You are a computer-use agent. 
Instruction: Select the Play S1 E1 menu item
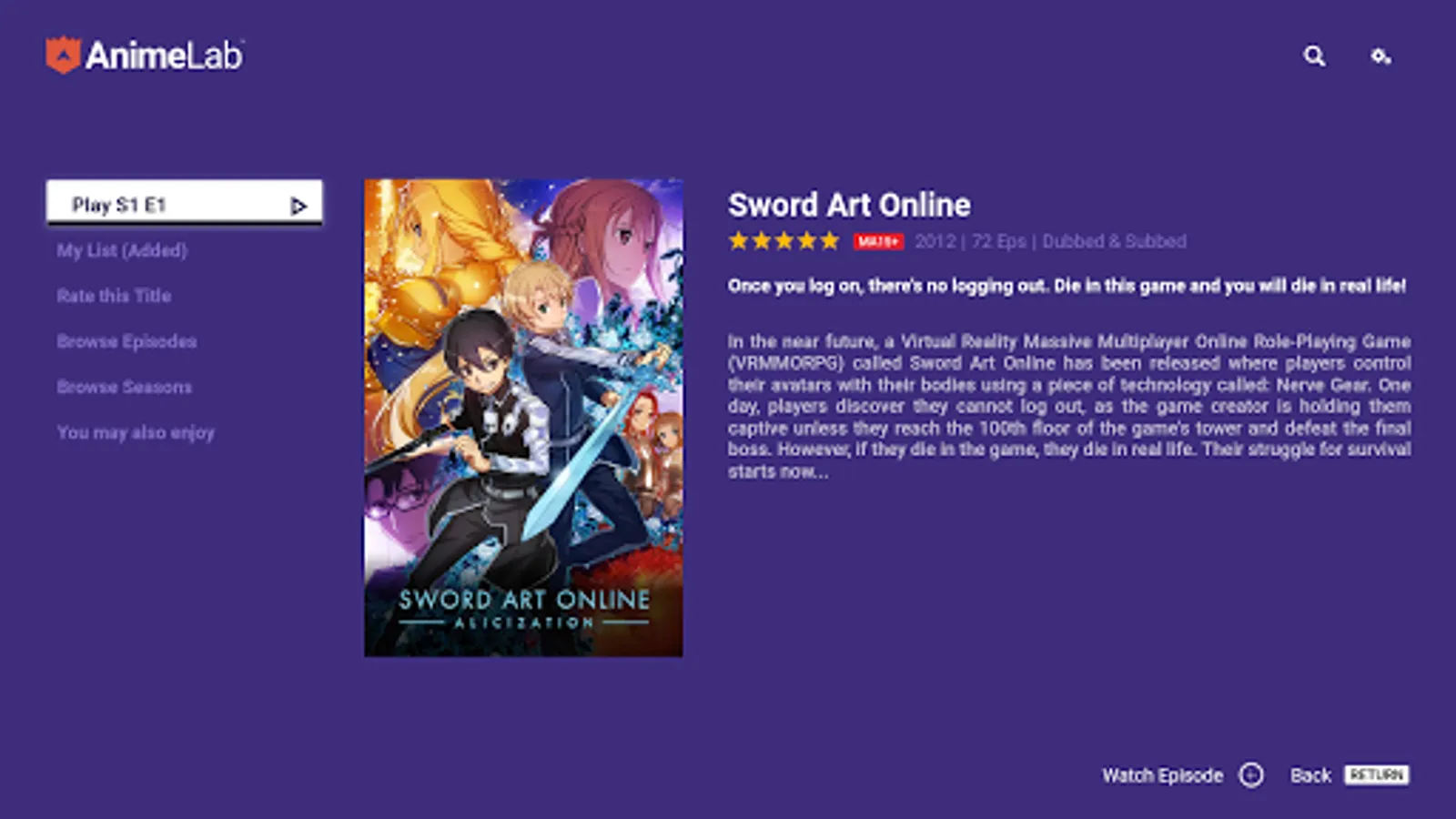pyautogui.click(x=184, y=202)
